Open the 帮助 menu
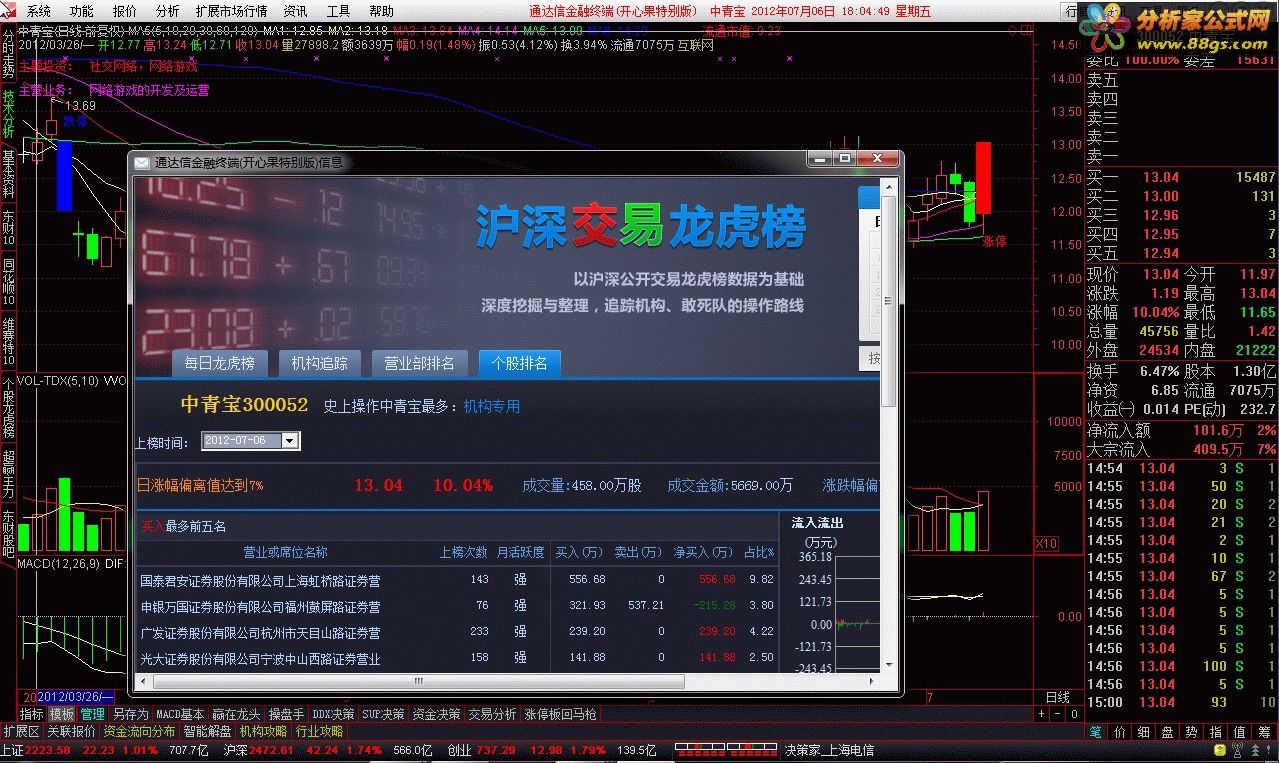The height and width of the screenshot is (763, 1279). (381, 11)
